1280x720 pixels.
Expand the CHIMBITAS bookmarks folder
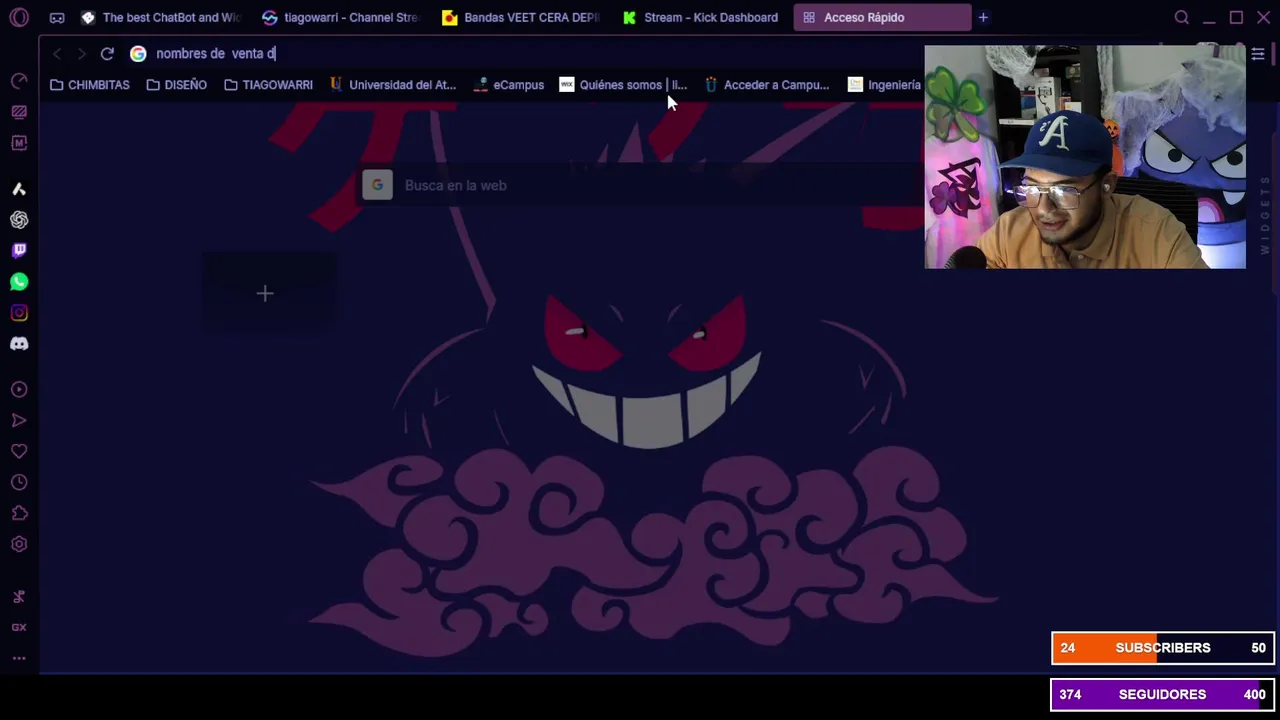90,85
